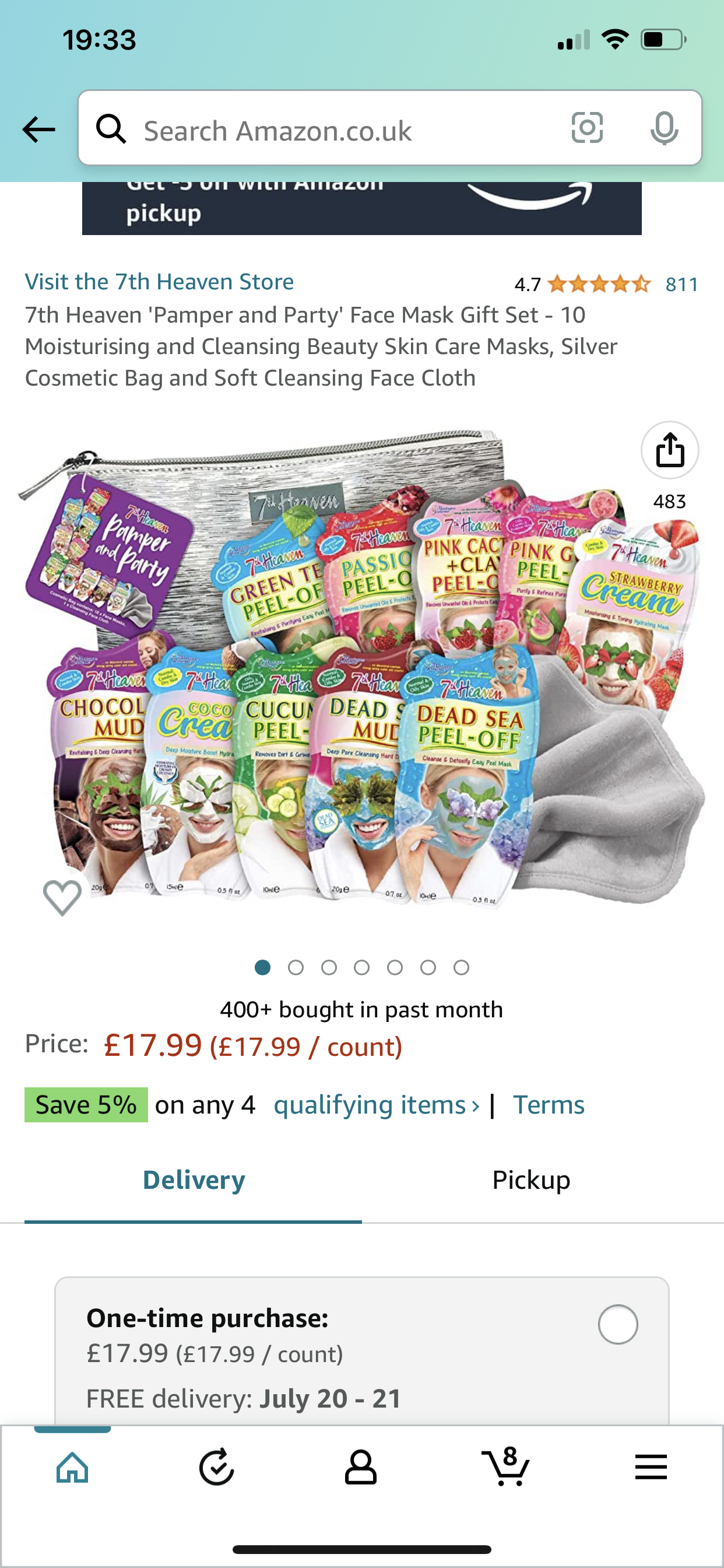The width and height of the screenshot is (724, 1568).
Task: Open the 811 star ratings
Action: point(681,284)
